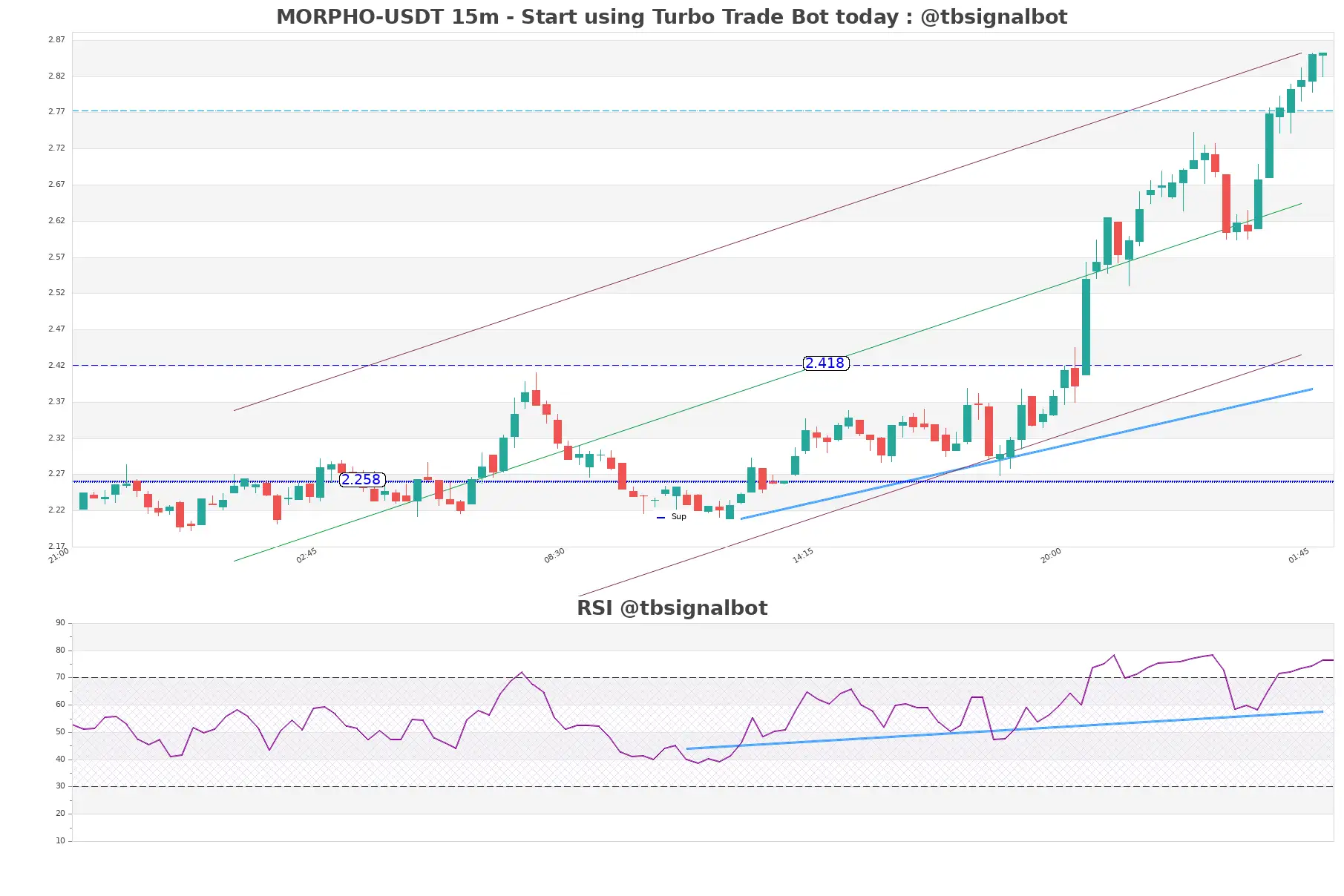The height and width of the screenshot is (896, 1344).
Task: Click the RSI 30 axis label
Action: click(60, 785)
